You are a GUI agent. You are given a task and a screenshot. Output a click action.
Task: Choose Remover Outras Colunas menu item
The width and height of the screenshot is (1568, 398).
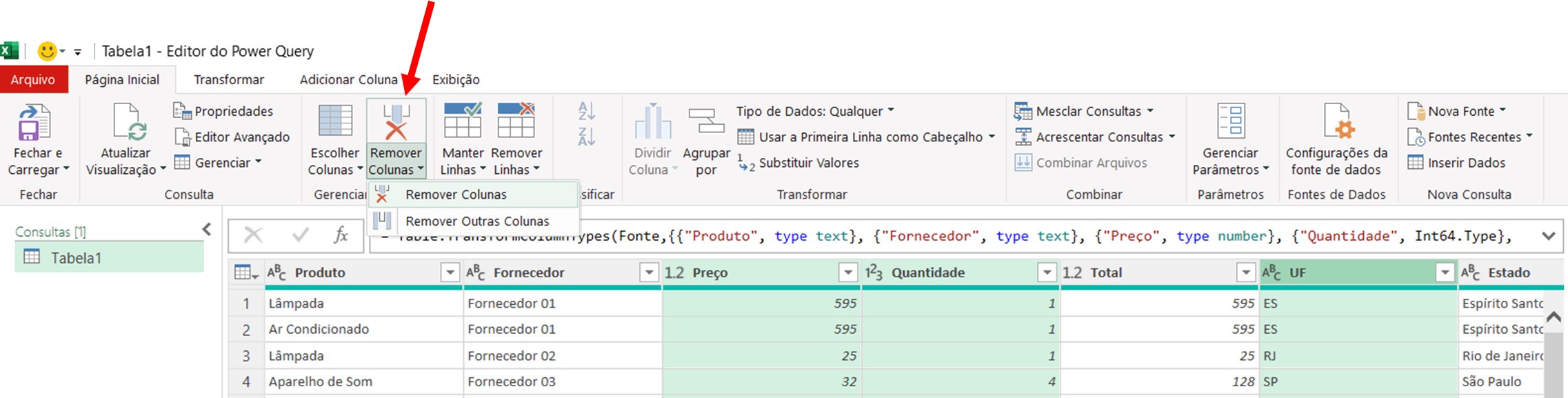click(x=474, y=221)
